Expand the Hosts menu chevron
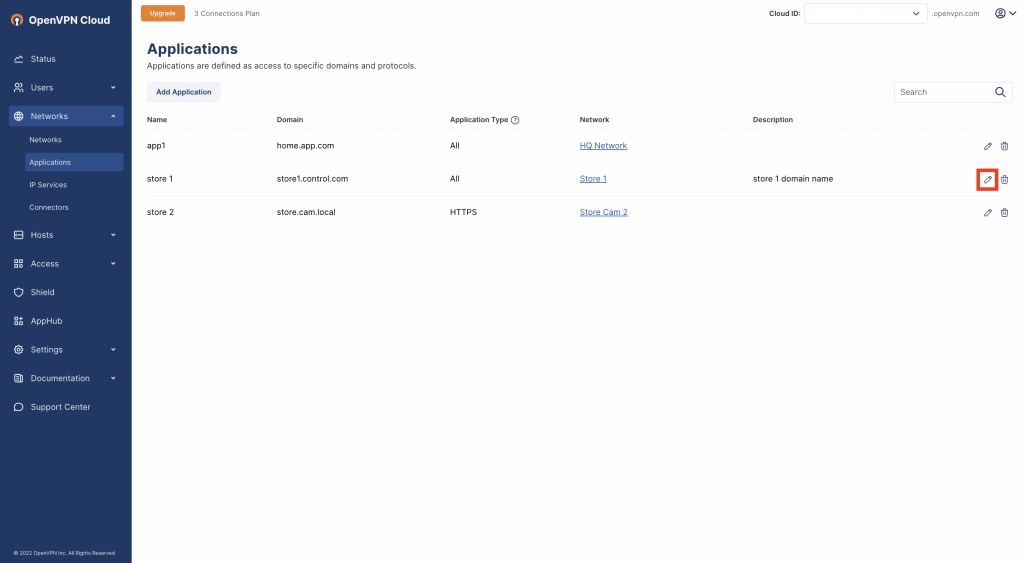Screen dimensions: 1024x563 113,235
